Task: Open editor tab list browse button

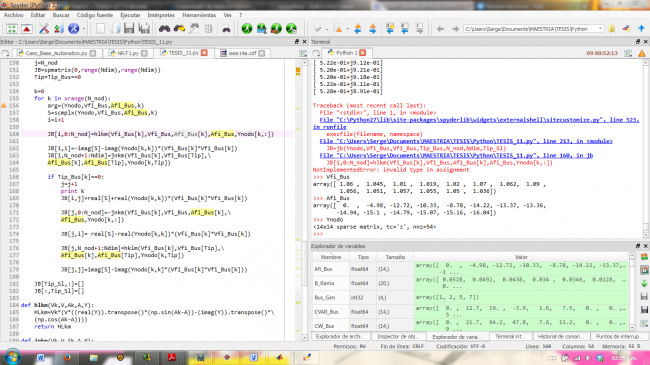Action: click(x=5, y=53)
